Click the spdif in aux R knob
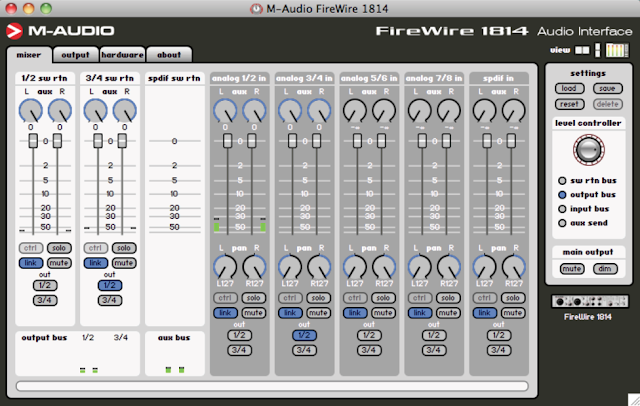The width and height of the screenshot is (640, 406). click(x=514, y=110)
